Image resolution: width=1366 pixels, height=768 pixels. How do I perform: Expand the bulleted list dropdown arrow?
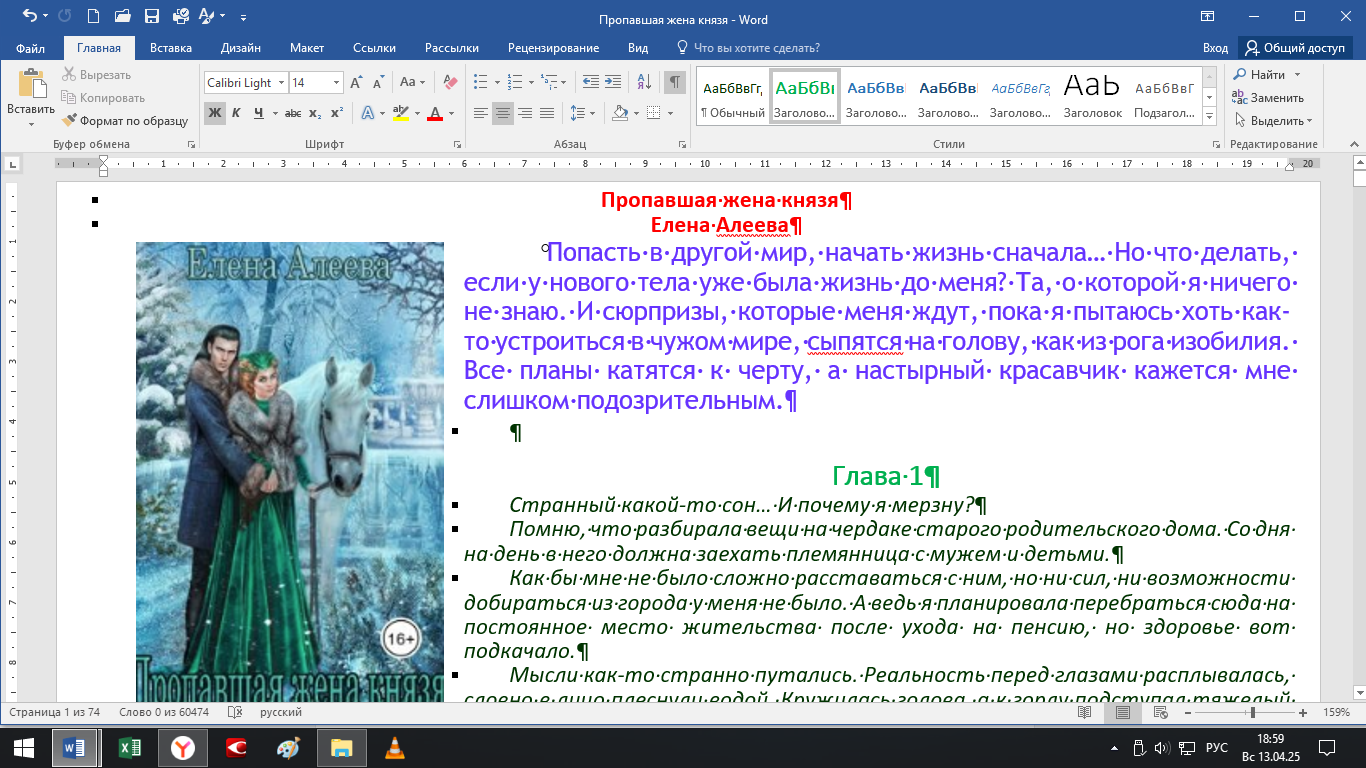(x=497, y=83)
